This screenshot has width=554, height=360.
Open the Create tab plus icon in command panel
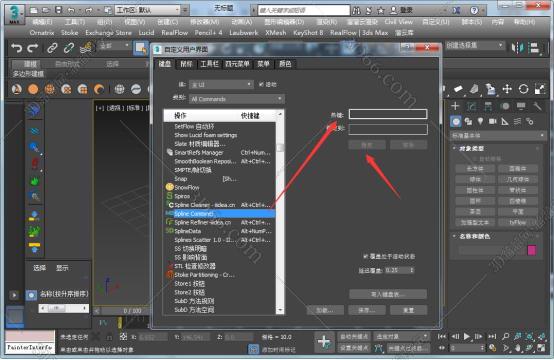(455, 106)
